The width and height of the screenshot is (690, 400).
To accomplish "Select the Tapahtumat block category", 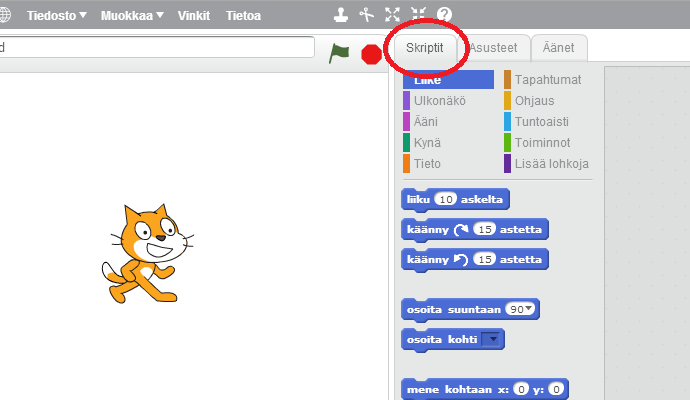I will pos(547,79).
